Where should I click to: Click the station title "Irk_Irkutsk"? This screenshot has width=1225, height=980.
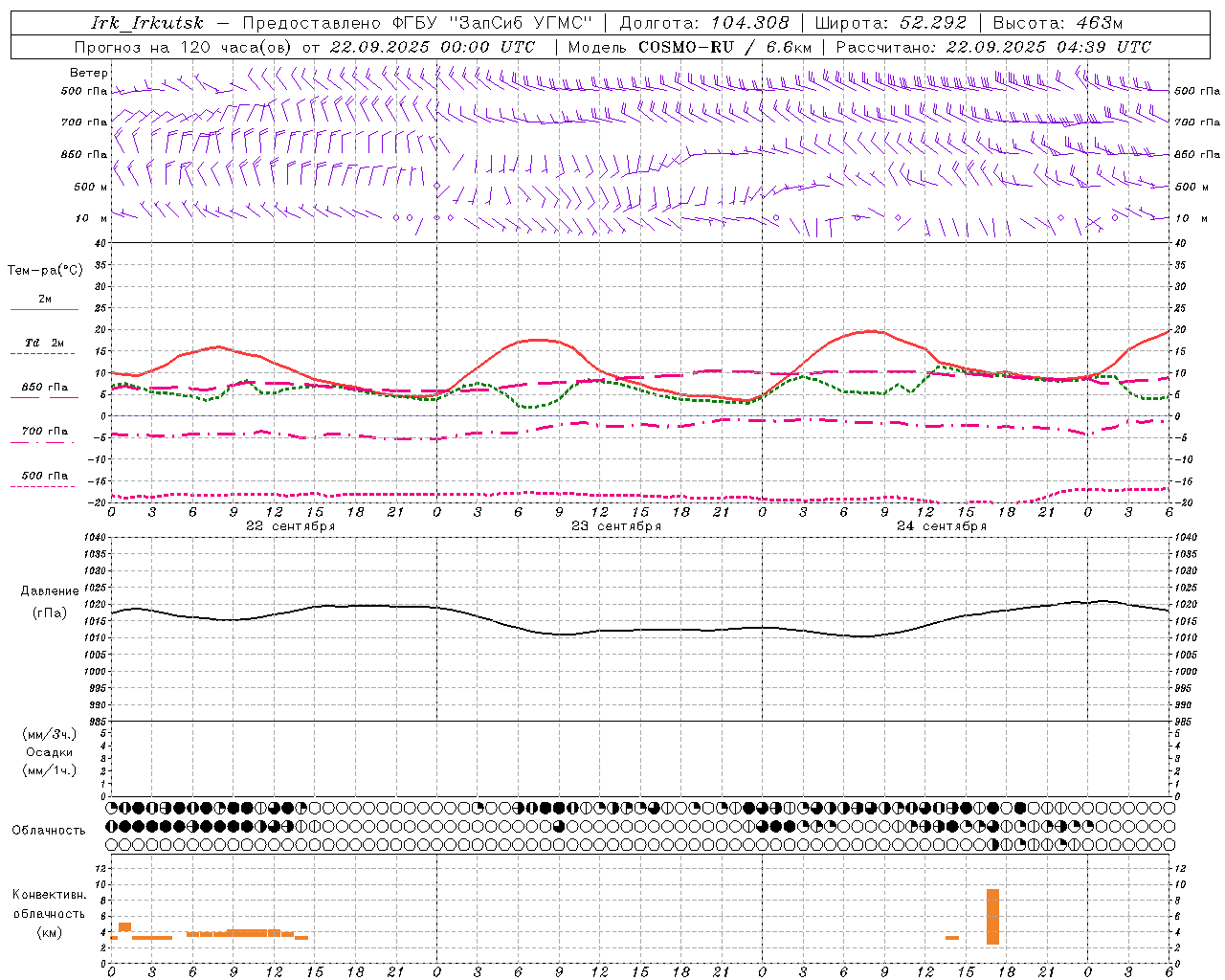tap(147, 23)
